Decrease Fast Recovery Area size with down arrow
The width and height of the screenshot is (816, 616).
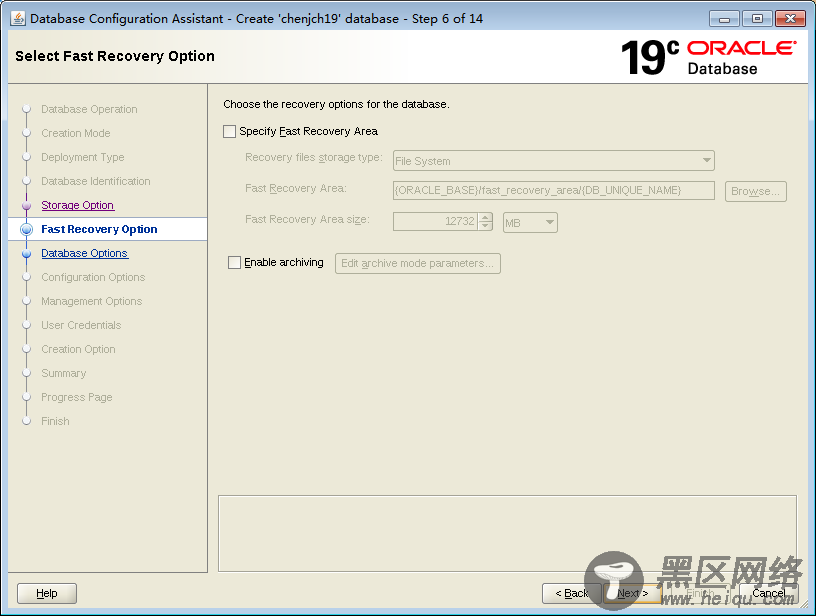[x=486, y=226]
